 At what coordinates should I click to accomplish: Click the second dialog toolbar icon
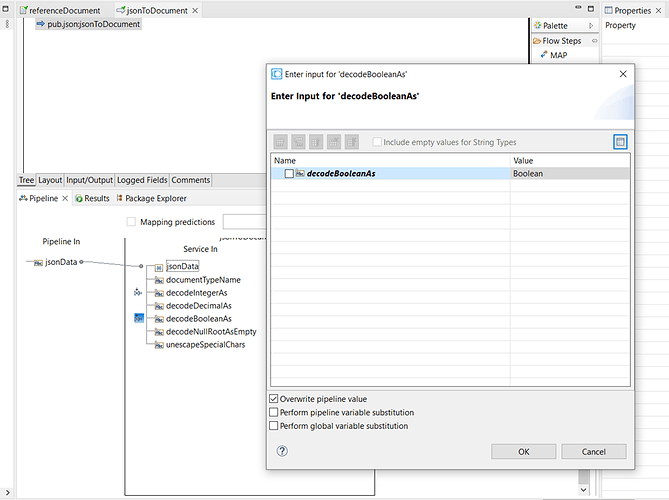(x=298, y=142)
